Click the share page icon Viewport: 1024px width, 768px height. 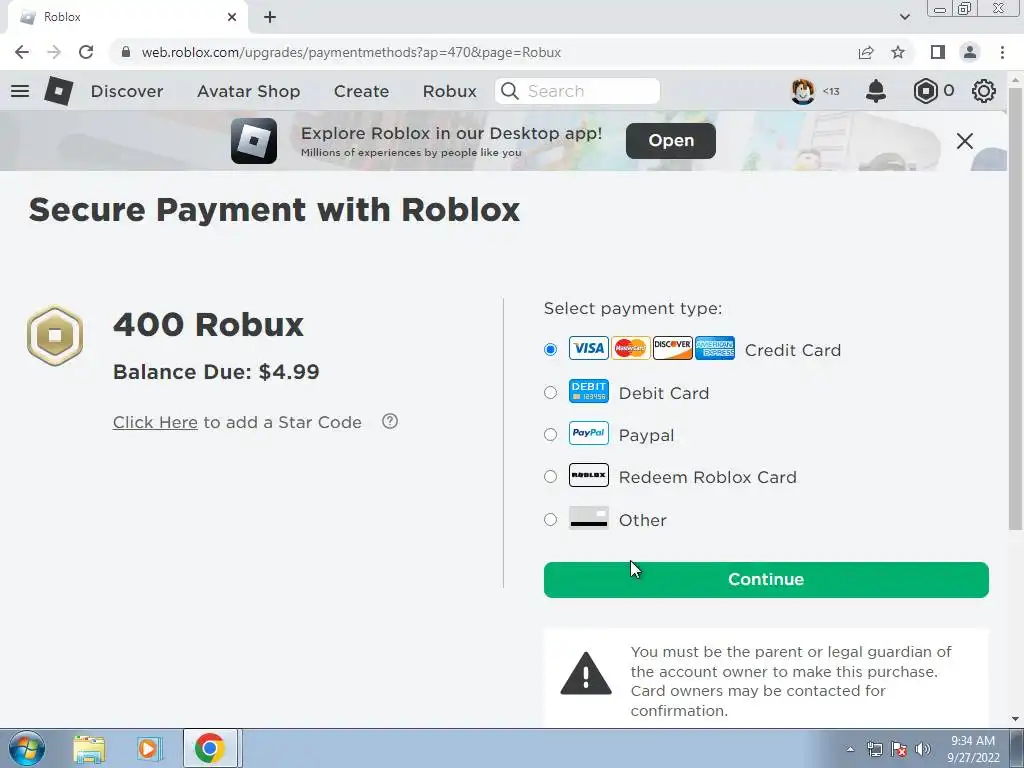click(866, 52)
